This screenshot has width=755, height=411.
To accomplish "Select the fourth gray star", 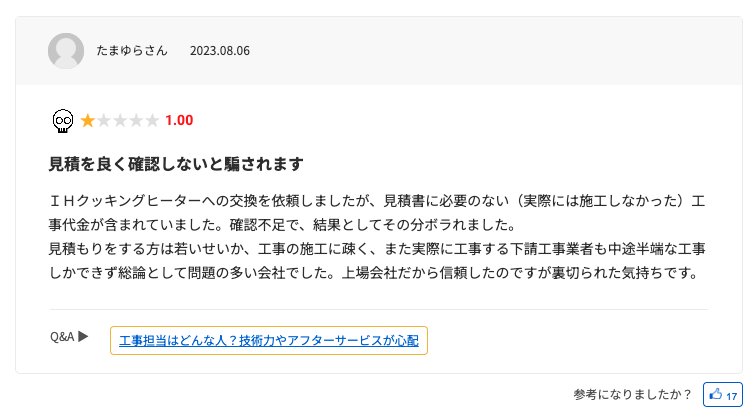I will [x=136, y=121].
